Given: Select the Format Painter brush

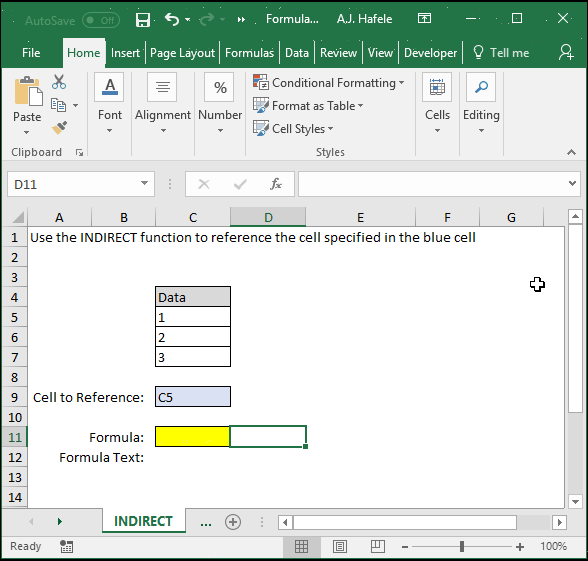Looking at the screenshot, I should [59, 128].
